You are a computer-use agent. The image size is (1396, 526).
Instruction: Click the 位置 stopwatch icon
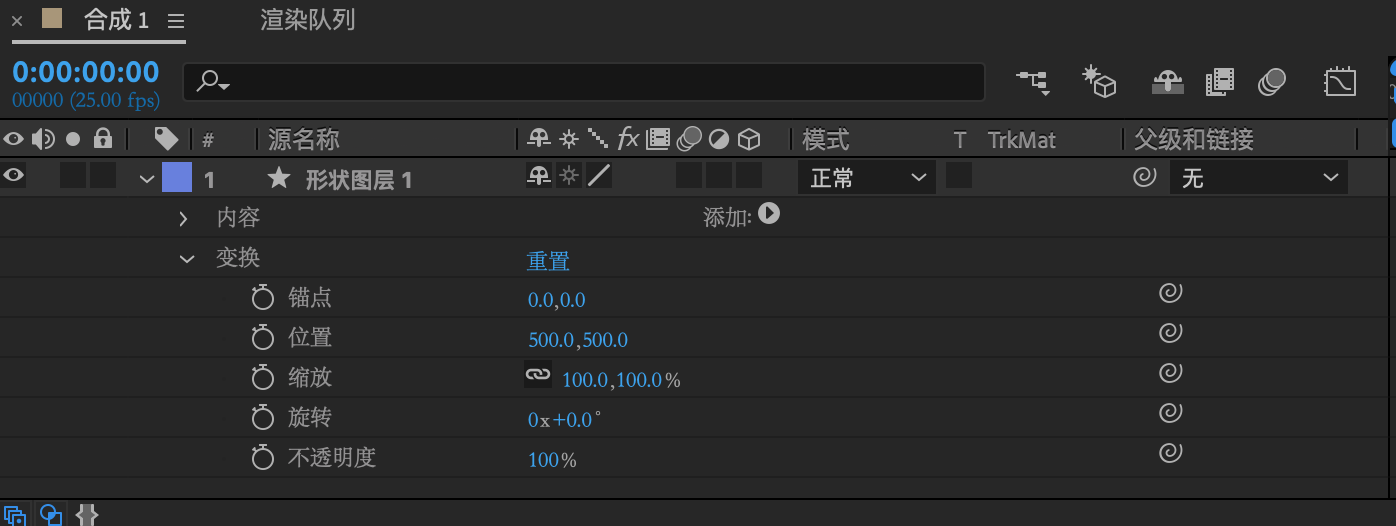(263, 338)
